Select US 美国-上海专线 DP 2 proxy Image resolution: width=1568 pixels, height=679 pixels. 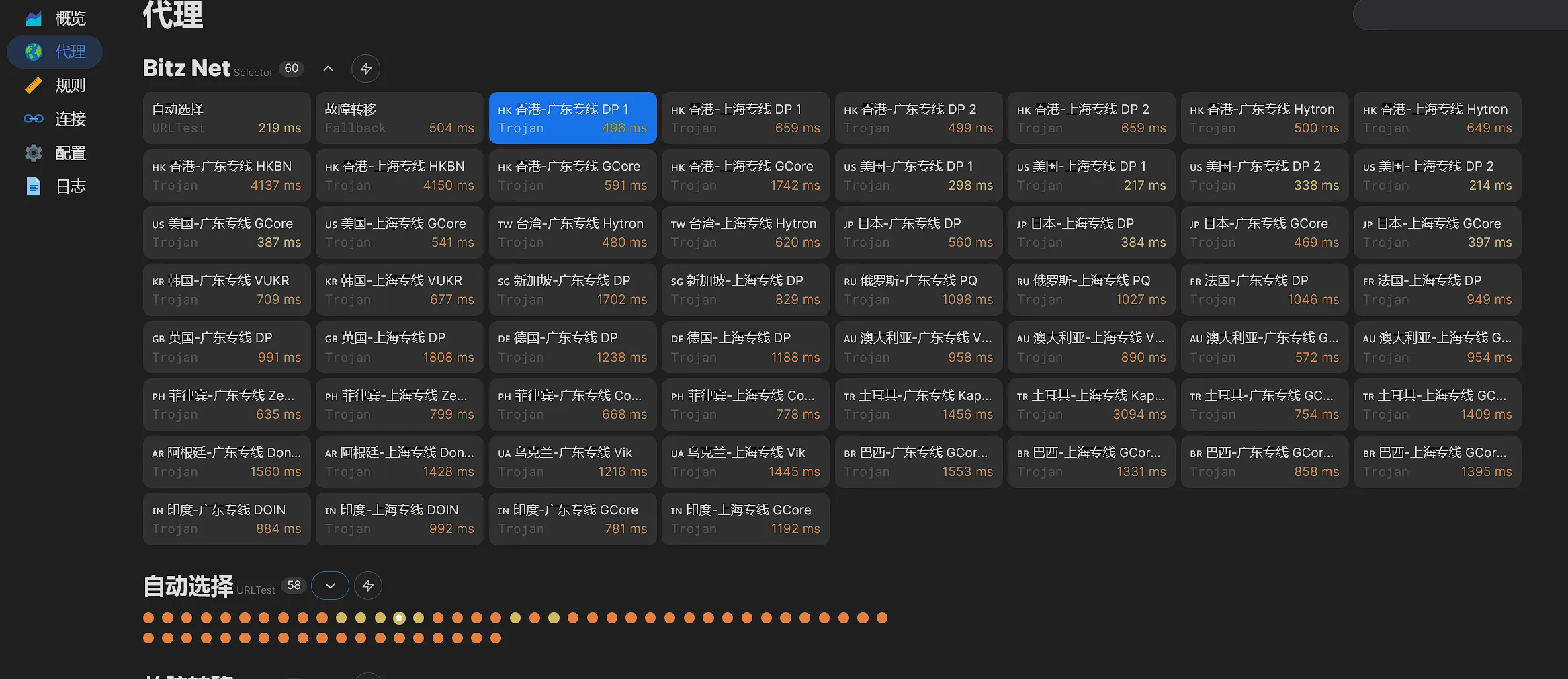(1437, 175)
